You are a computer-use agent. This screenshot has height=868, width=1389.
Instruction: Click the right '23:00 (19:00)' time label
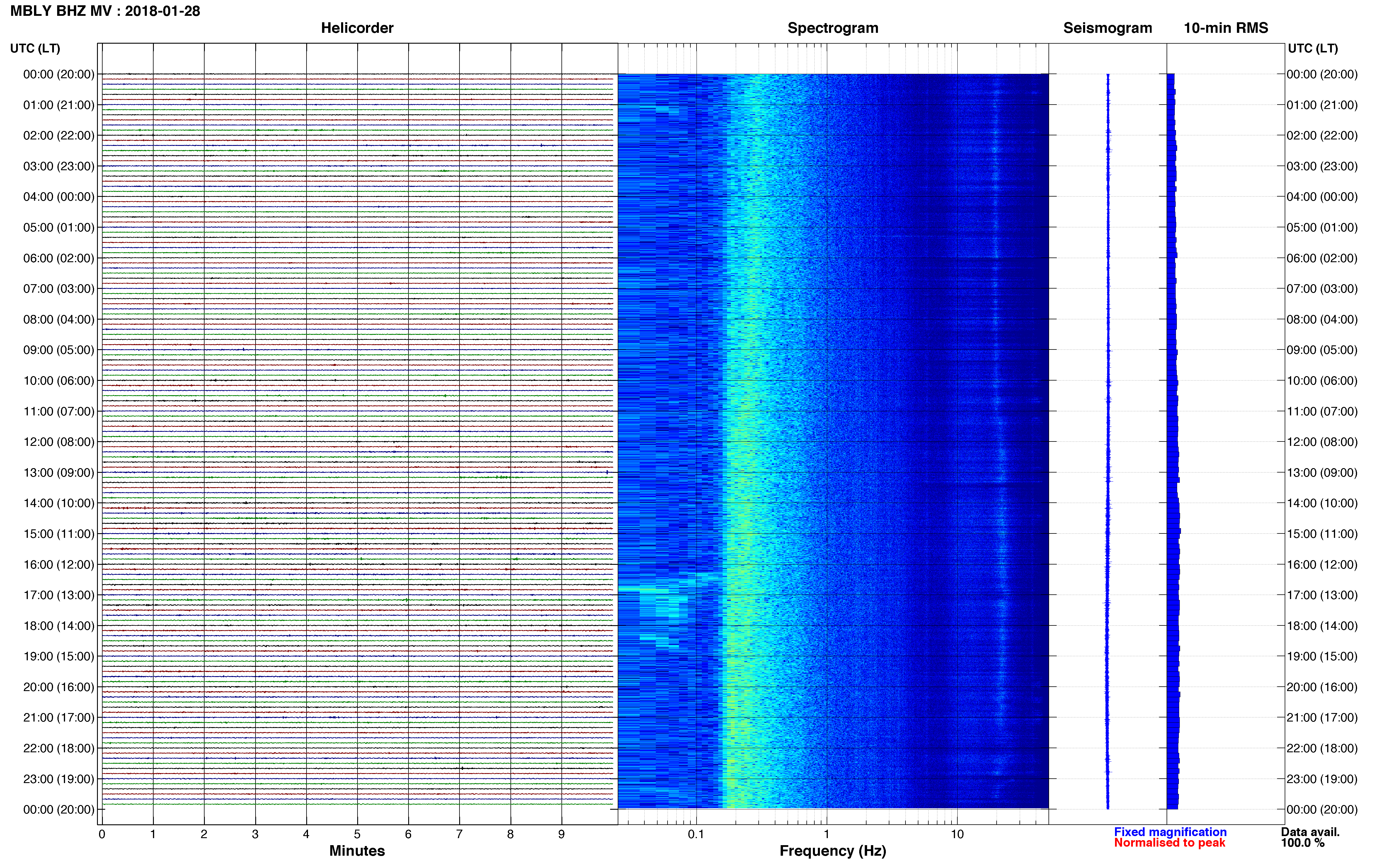pyautogui.click(x=1322, y=779)
